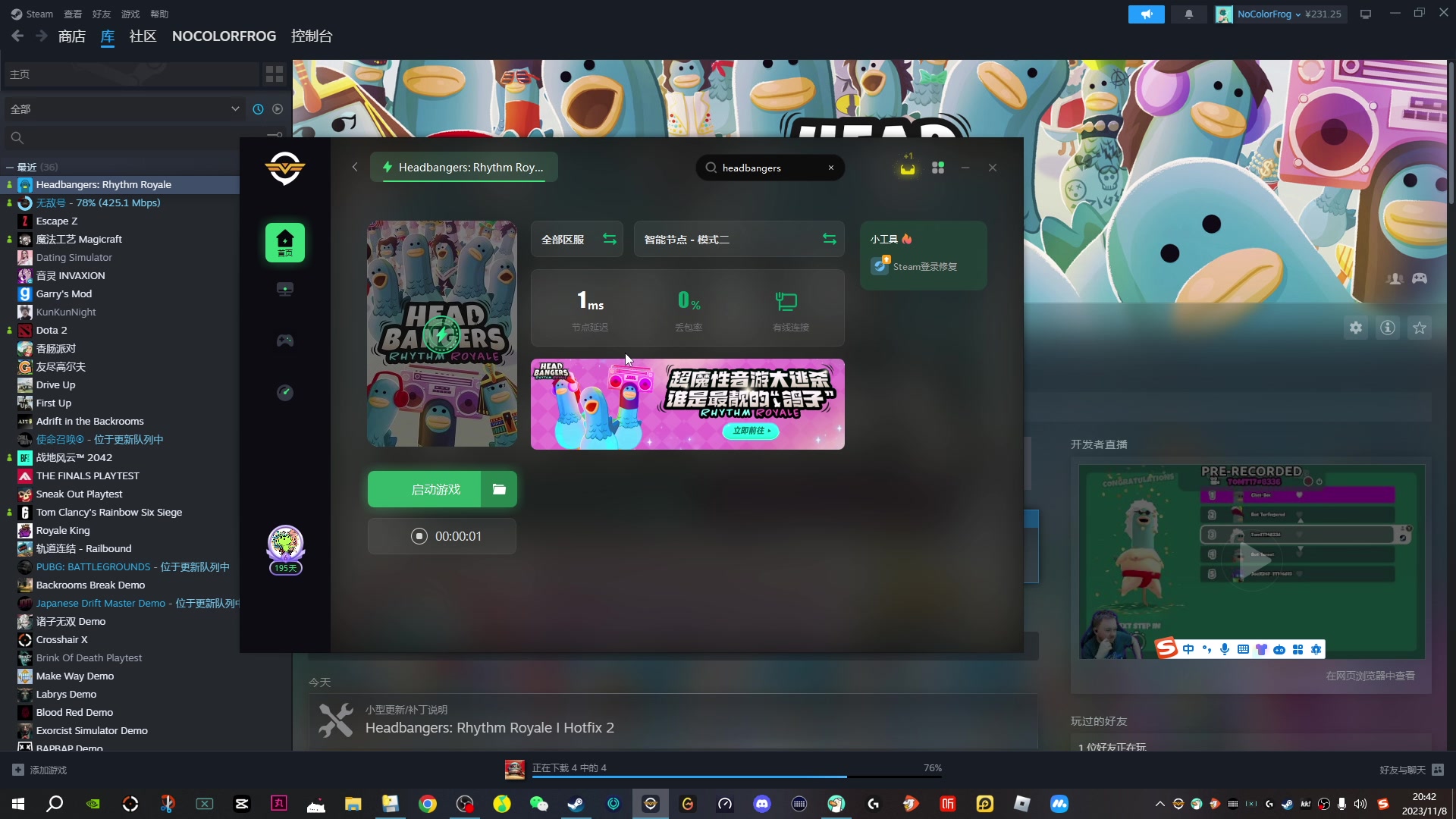Toggle Steam library grid view icon

coord(275,74)
